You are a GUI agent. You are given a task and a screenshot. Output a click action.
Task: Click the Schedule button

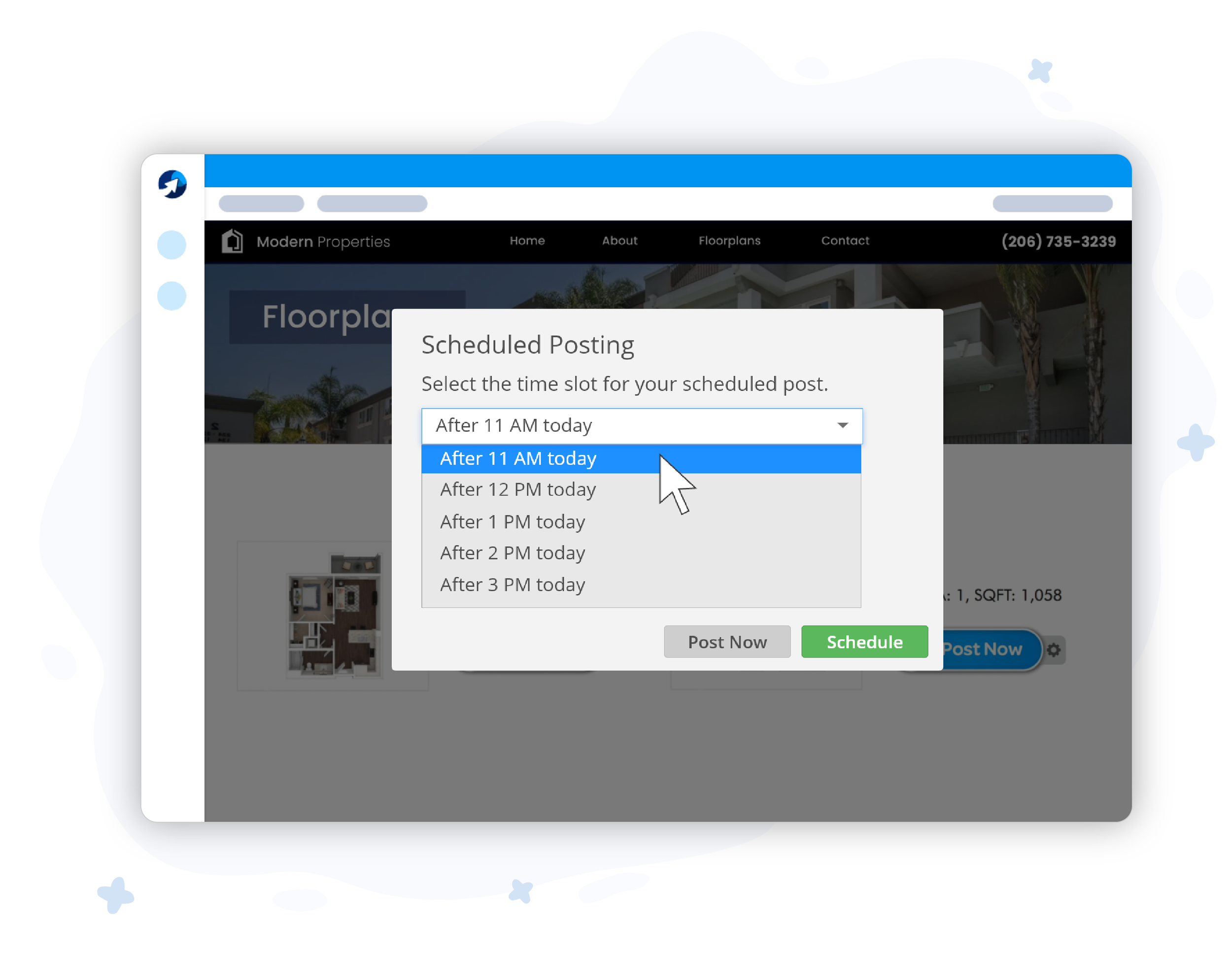pos(863,640)
